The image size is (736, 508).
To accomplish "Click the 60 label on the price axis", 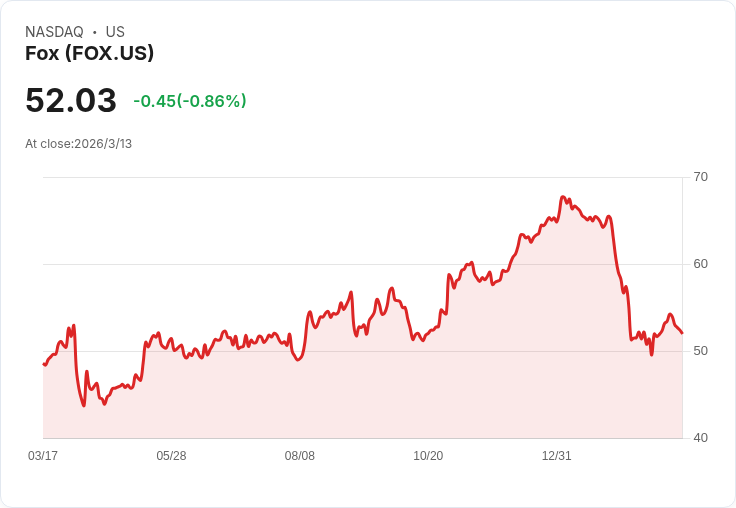I will point(700,264).
